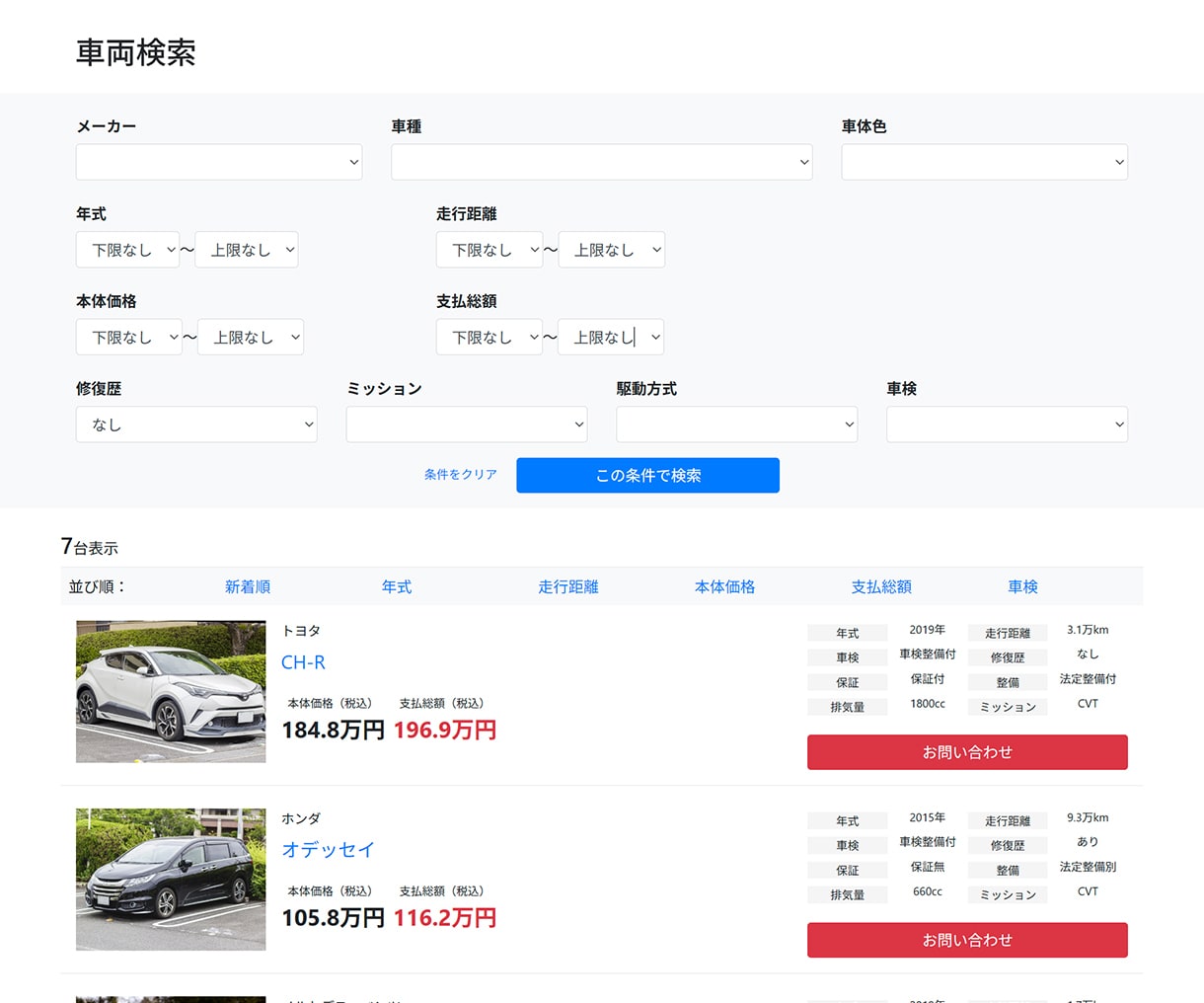Open the 車体色 dropdown
Screen dimensions: 1204x1003
pos(984,162)
